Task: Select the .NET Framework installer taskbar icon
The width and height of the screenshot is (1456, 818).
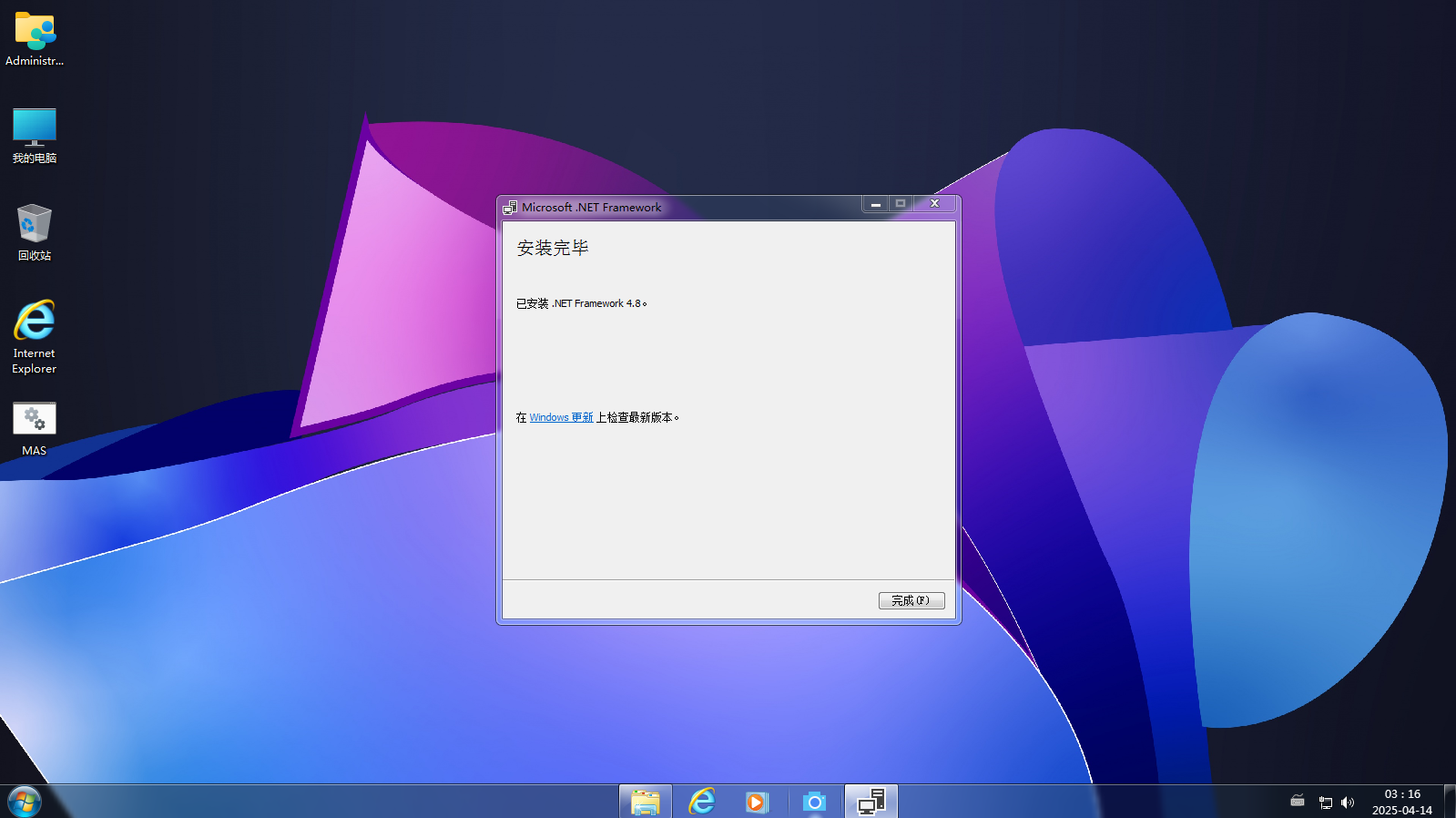Action: [871, 802]
